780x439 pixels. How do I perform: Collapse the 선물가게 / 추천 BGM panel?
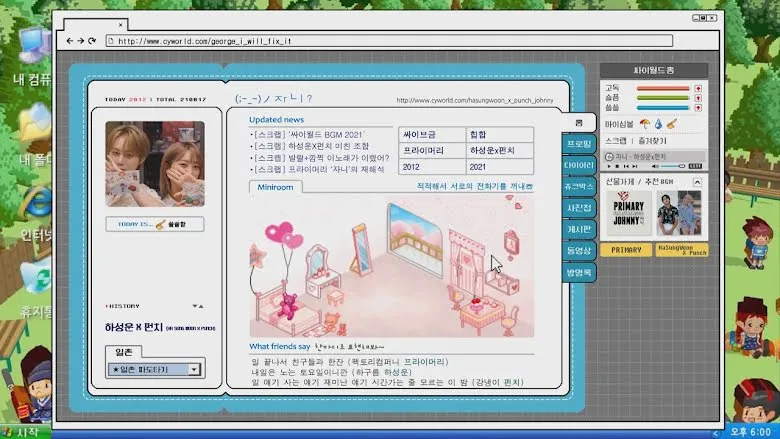point(697,182)
